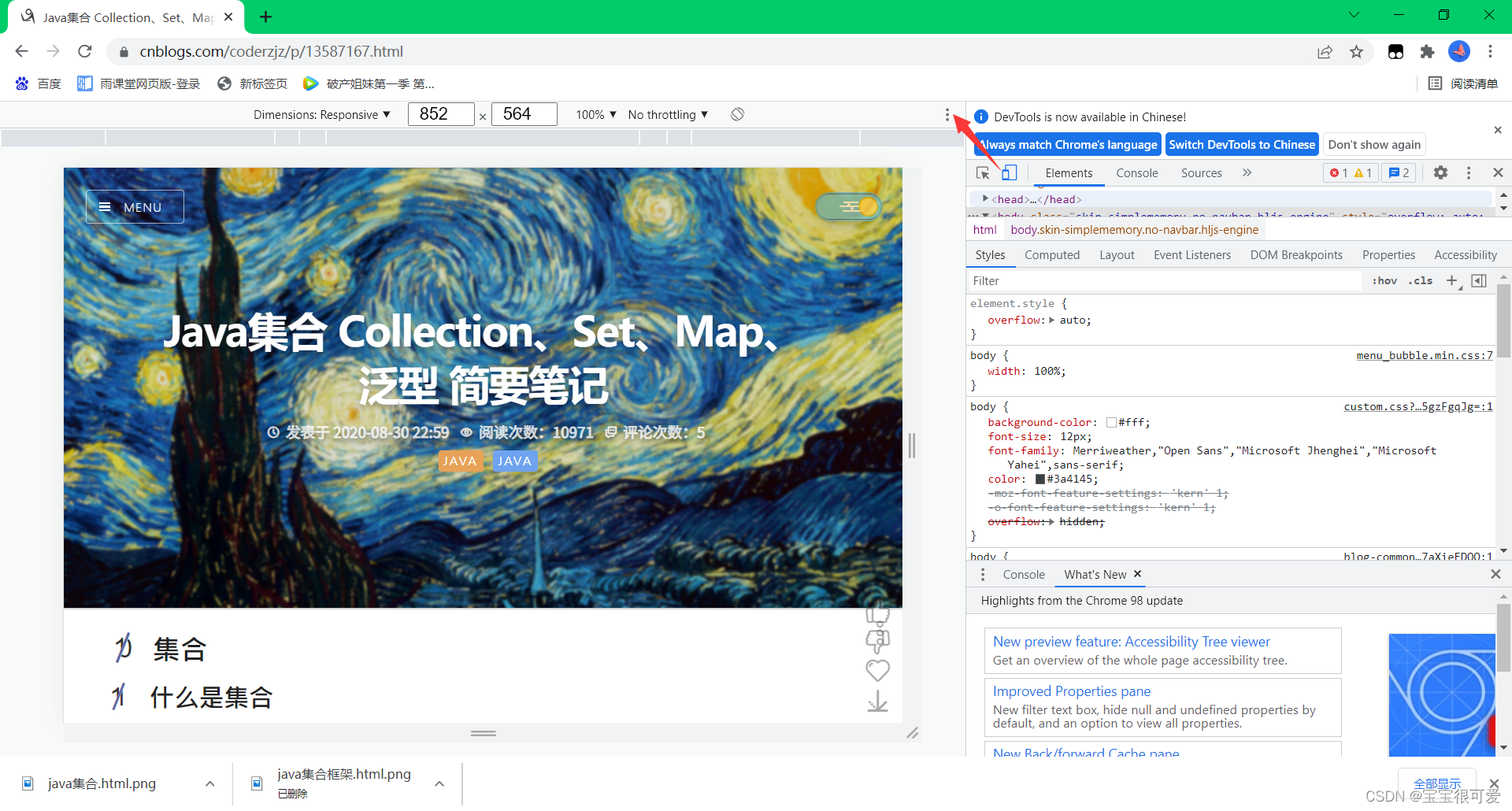Click the new style rule plus icon
Screen dimensions: 1512x811
[1452, 281]
